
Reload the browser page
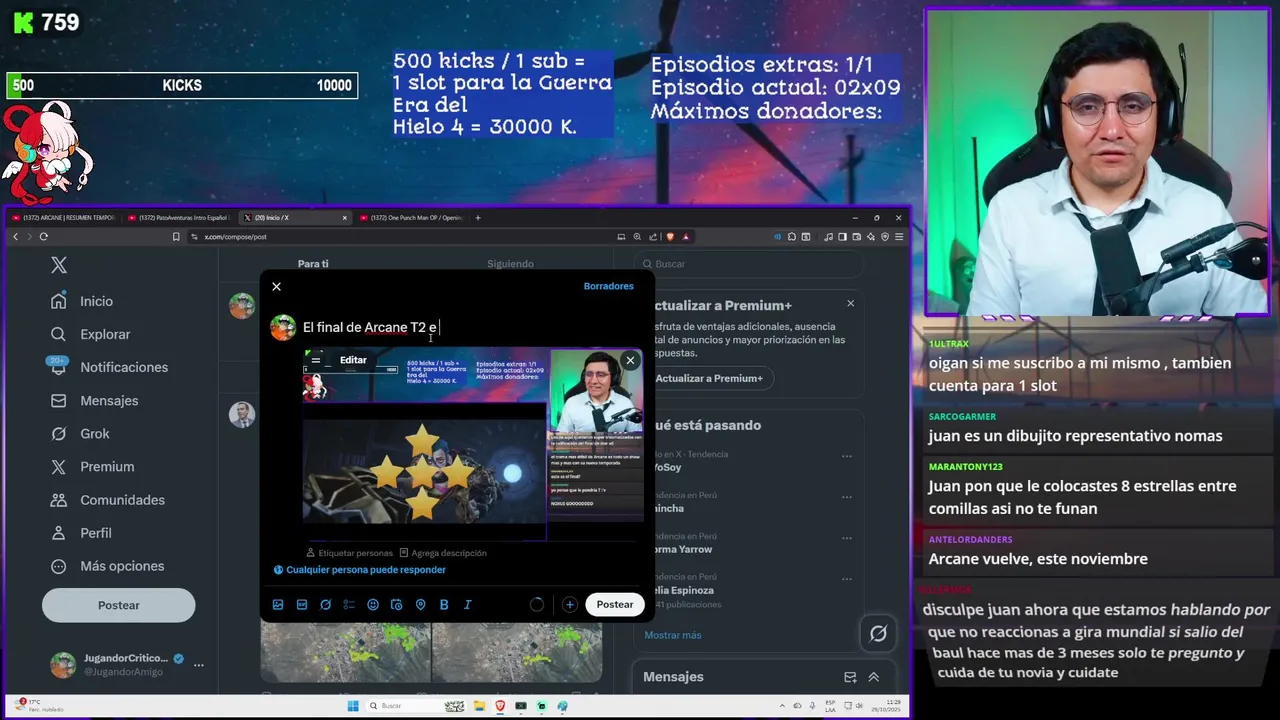(x=43, y=237)
